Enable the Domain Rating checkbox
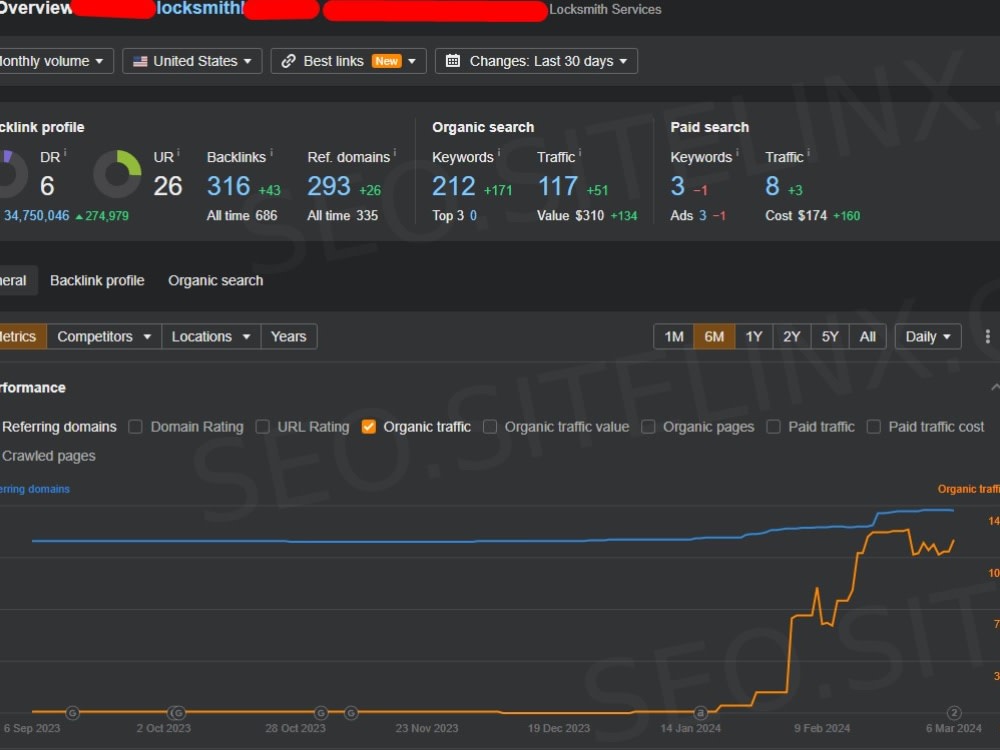 [135, 427]
